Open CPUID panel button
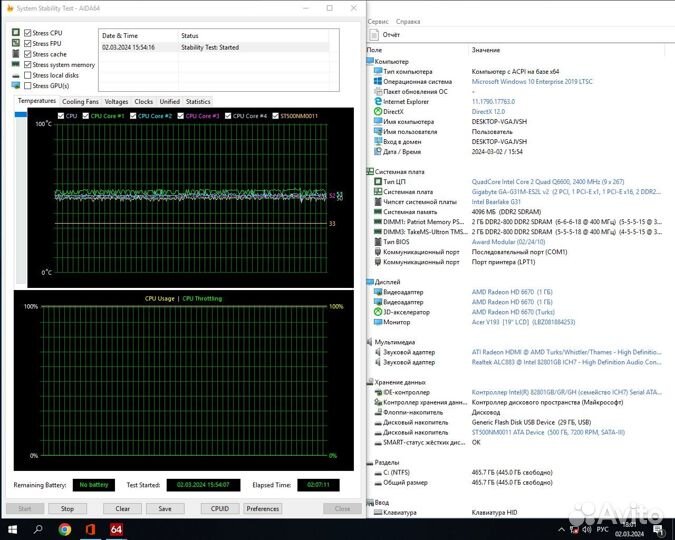Screen dimensions: 675x540 [220, 509]
